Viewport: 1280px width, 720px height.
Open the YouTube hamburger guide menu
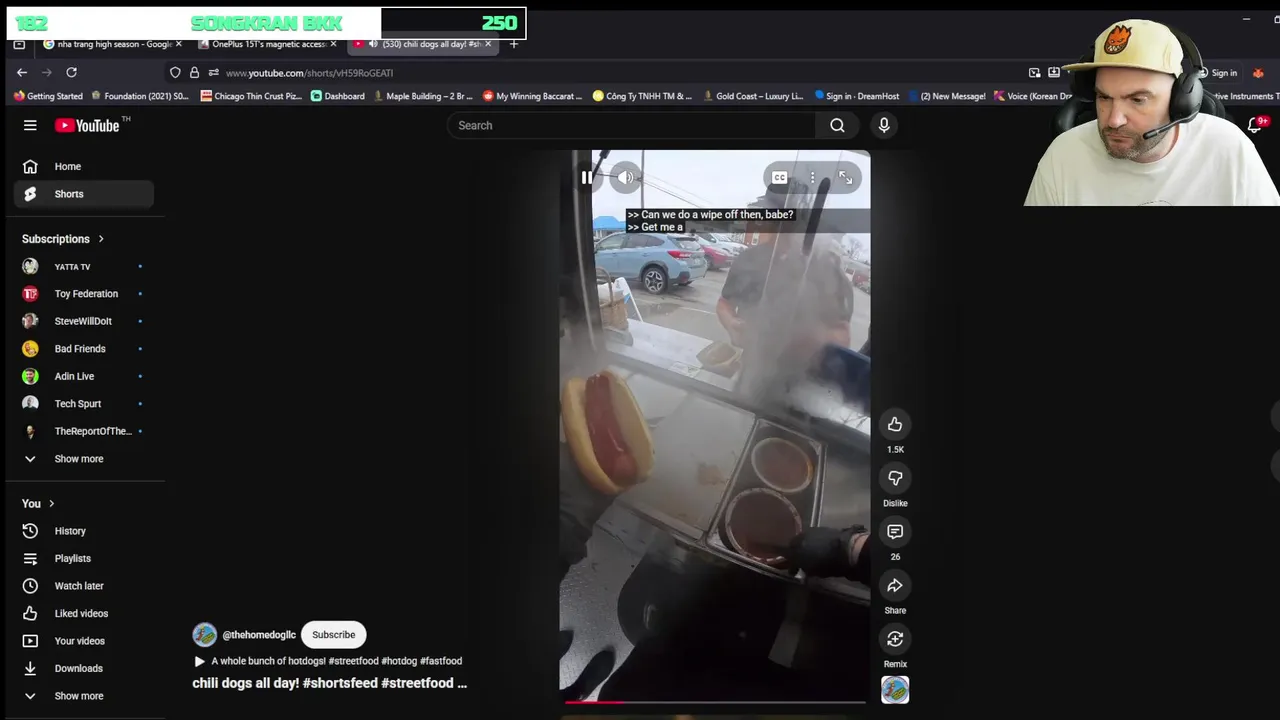[30, 125]
